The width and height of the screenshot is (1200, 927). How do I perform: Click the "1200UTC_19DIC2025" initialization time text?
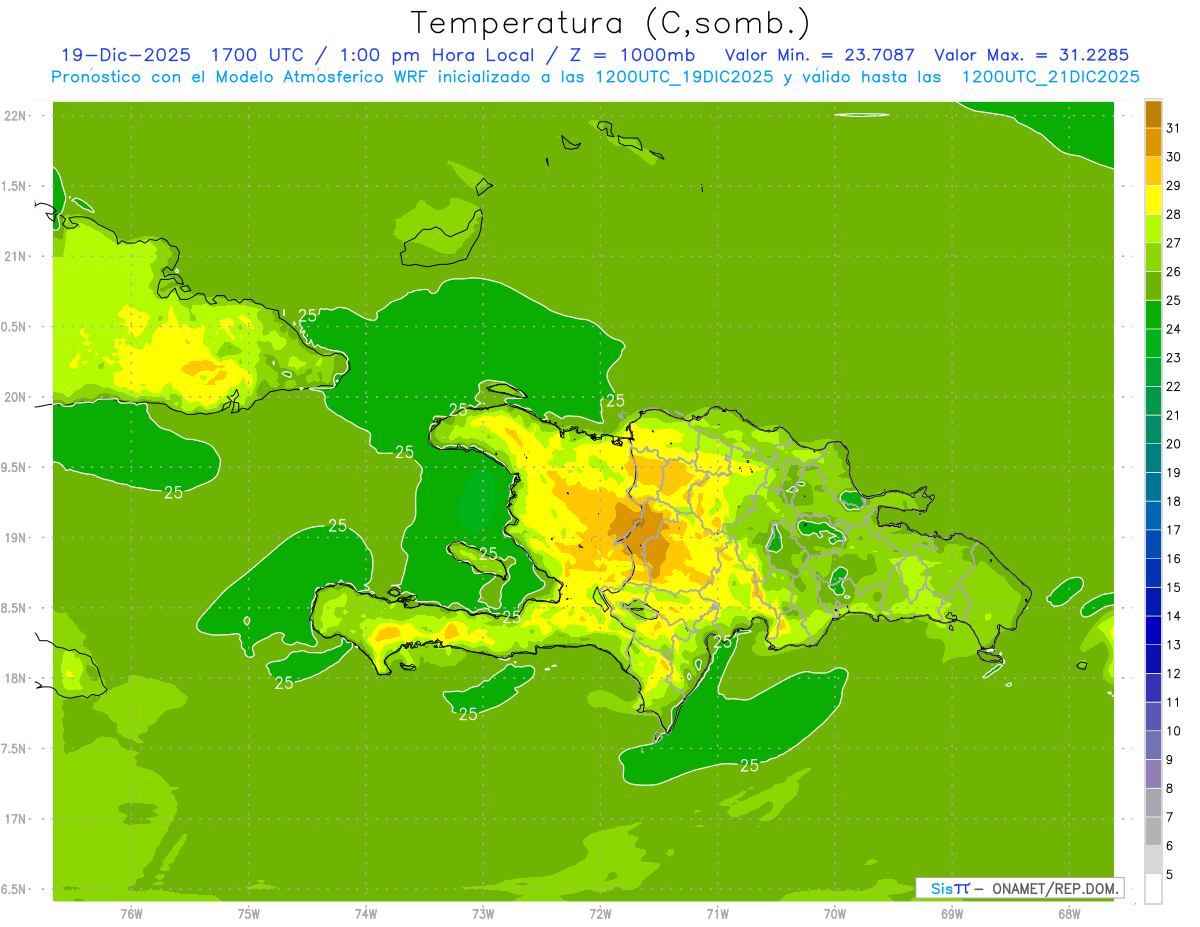[677, 77]
